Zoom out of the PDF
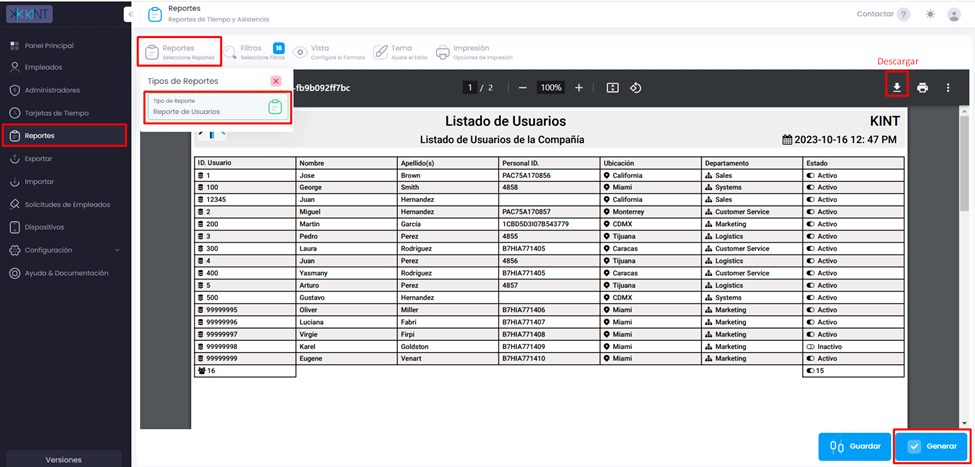Image resolution: width=975 pixels, height=467 pixels. point(522,88)
